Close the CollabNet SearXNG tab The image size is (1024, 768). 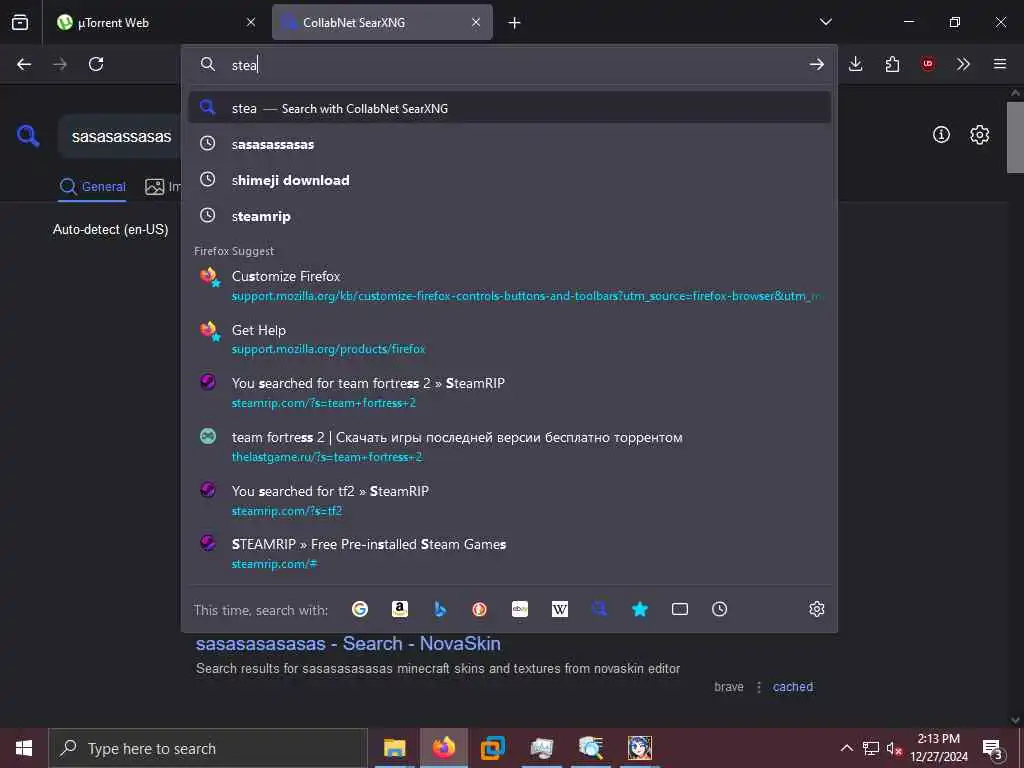click(x=475, y=22)
